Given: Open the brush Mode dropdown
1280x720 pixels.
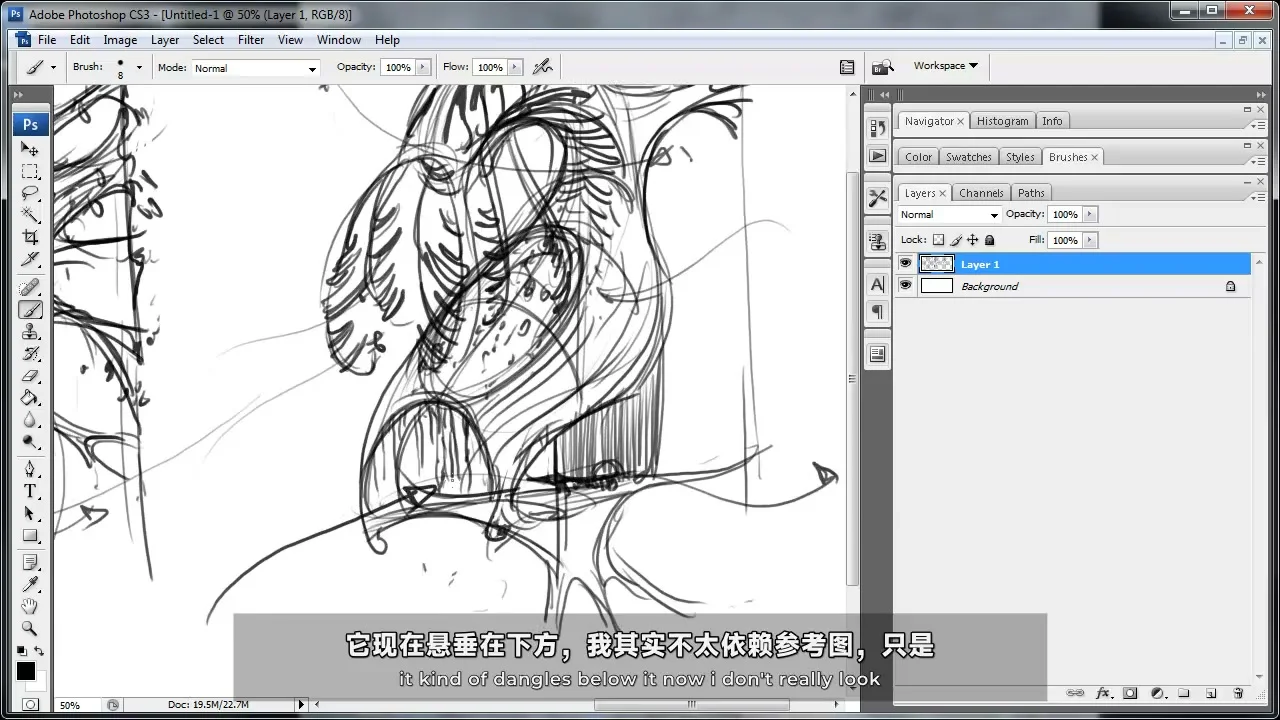Looking at the screenshot, I should [x=255, y=68].
